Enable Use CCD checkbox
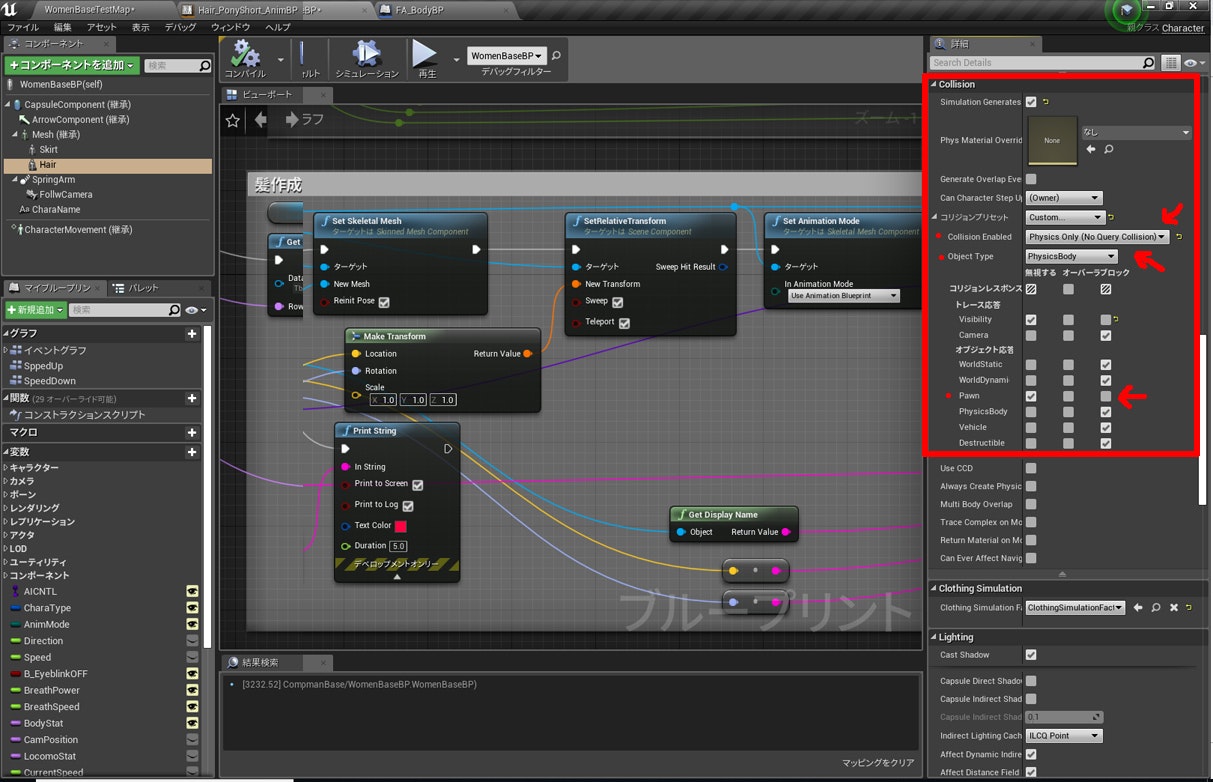 [1031, 468]
